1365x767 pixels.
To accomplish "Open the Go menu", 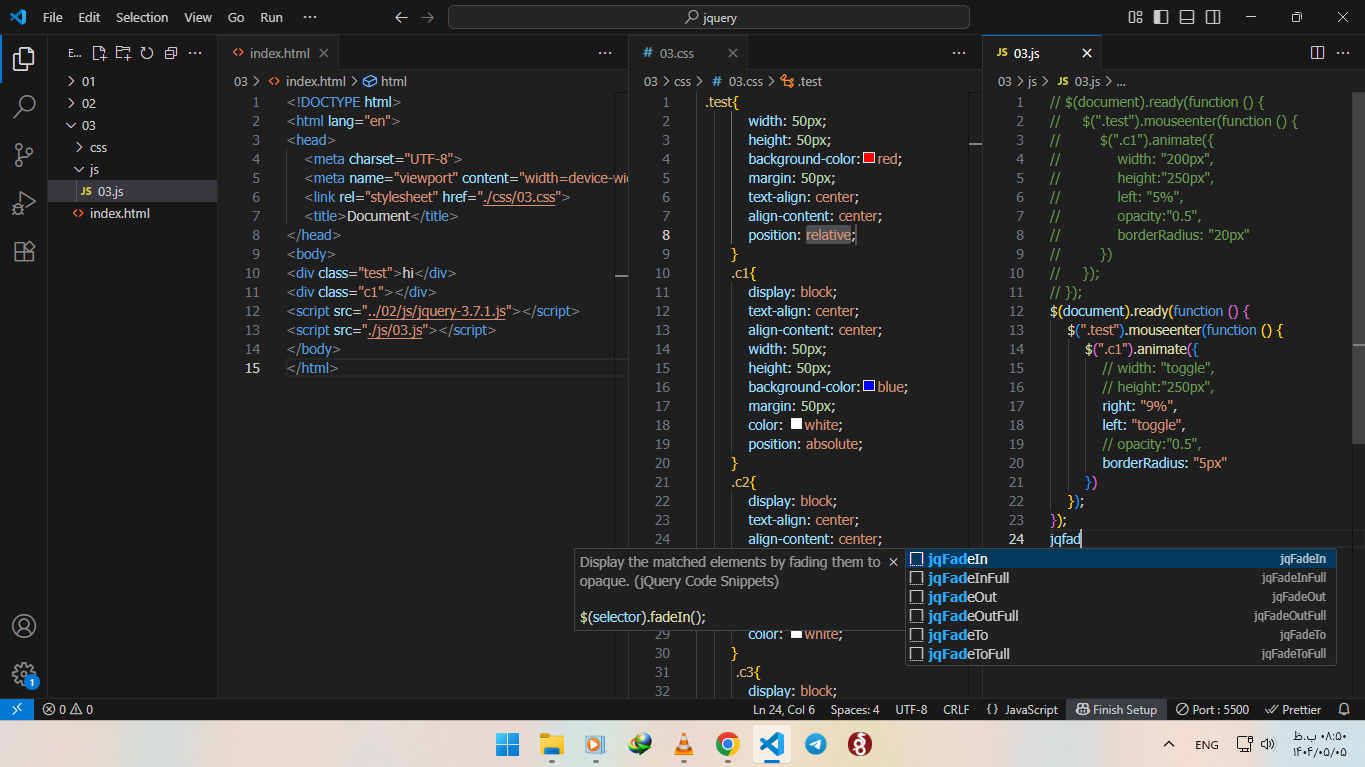I will point(236,17).
